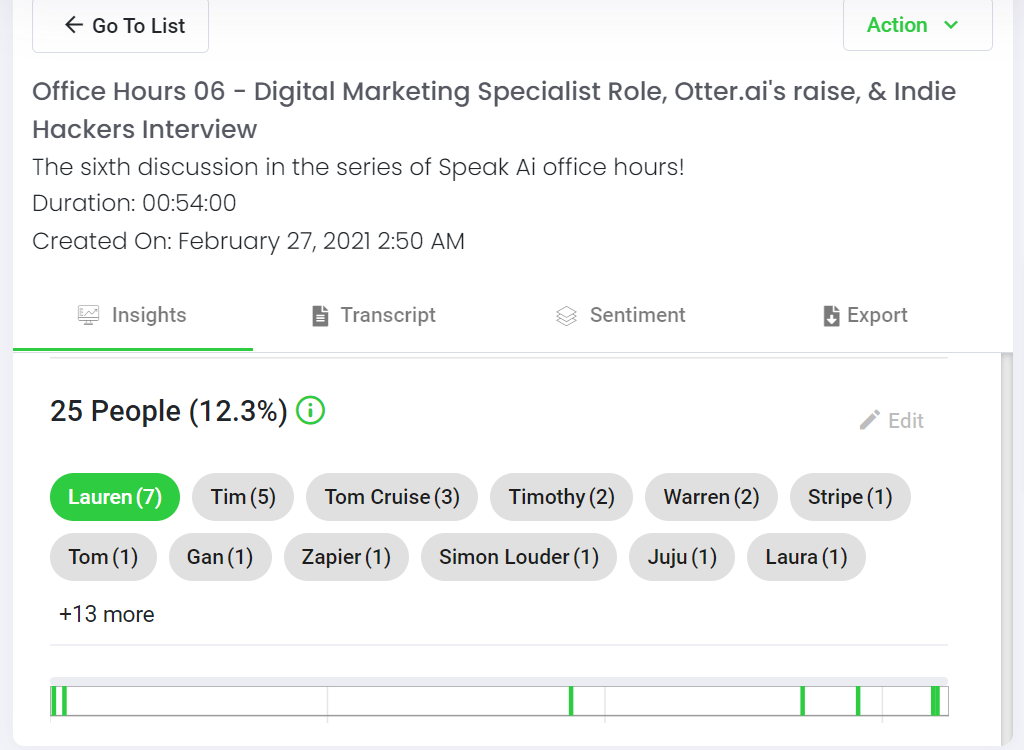The image size is (1024, 750).
Task: Open the Transcript tab
Action: pyautogui.click(x=374, y=315)
